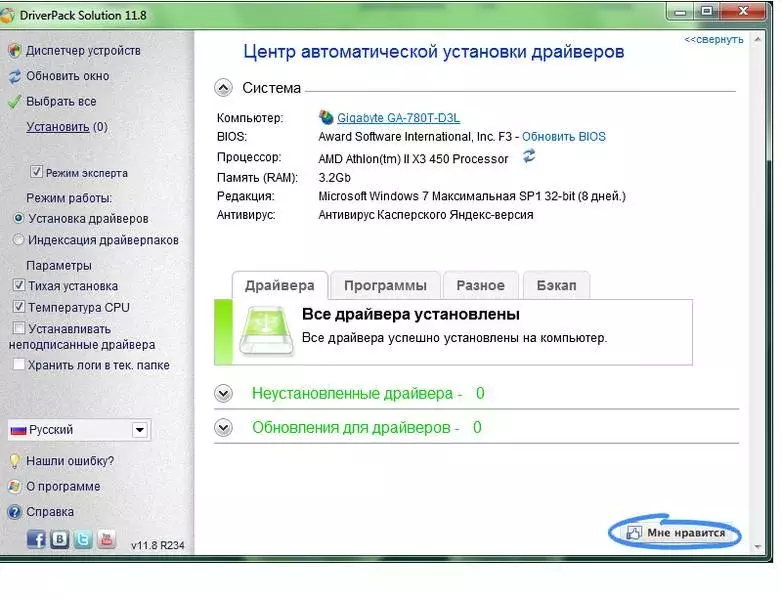Click the Выбрать все label
Image resolution: width=782 pixels, height=600 pixels.
click(x=61, y=101)
